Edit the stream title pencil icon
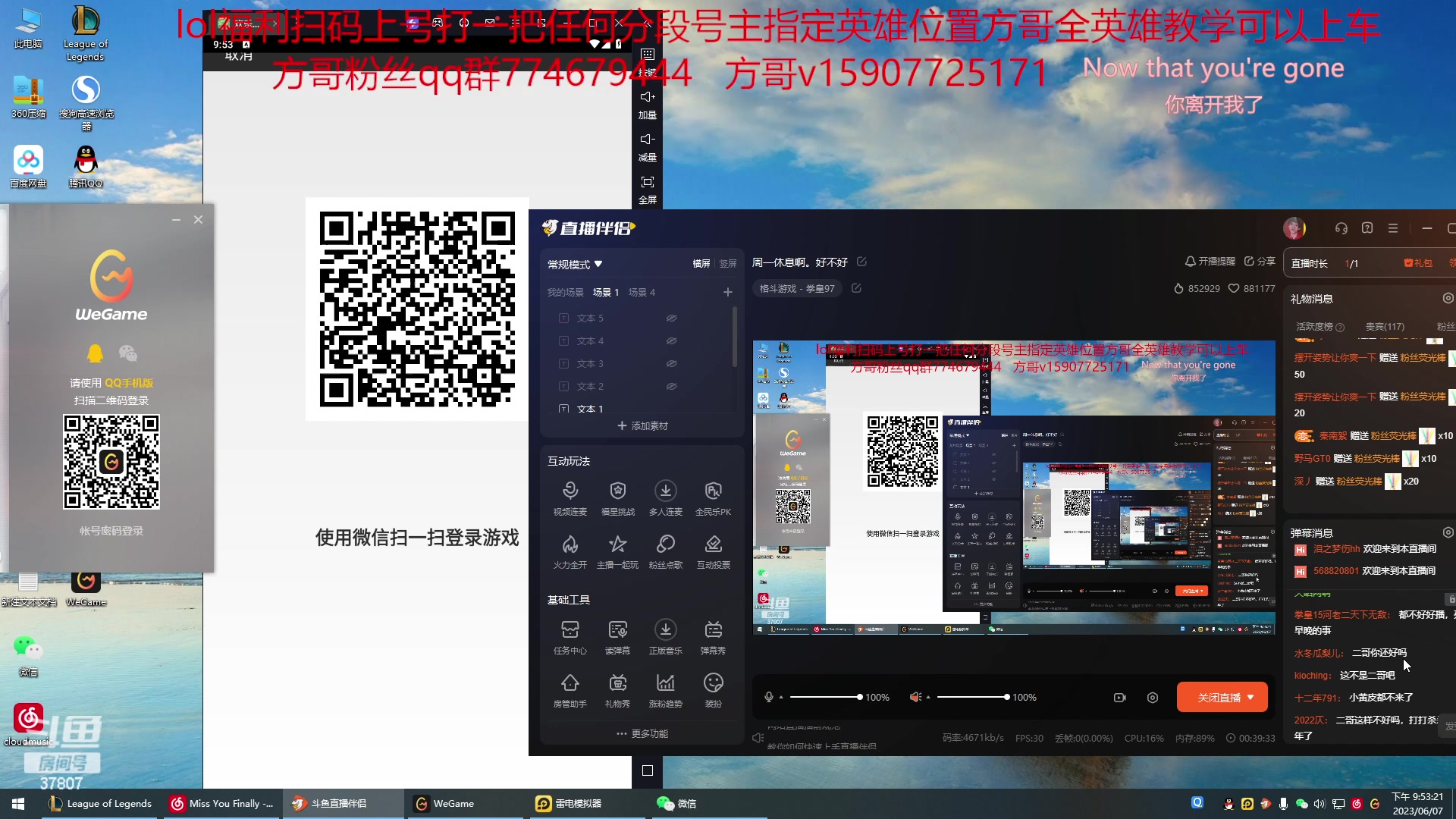 tap(861, 262)
